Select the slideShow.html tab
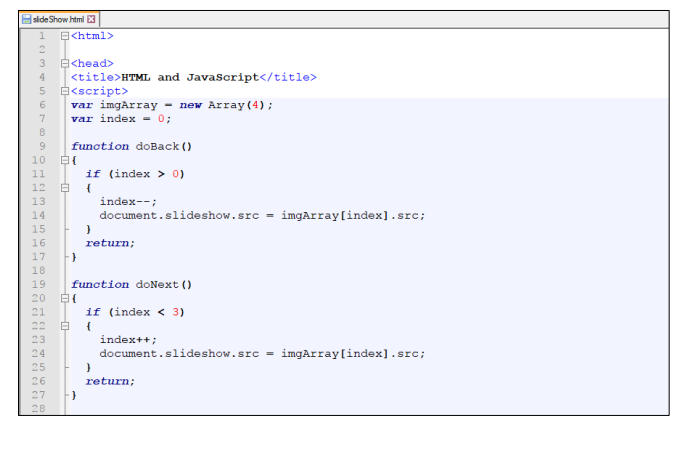The width and height of the screenshot is (691, 455). tap(59, 19)
